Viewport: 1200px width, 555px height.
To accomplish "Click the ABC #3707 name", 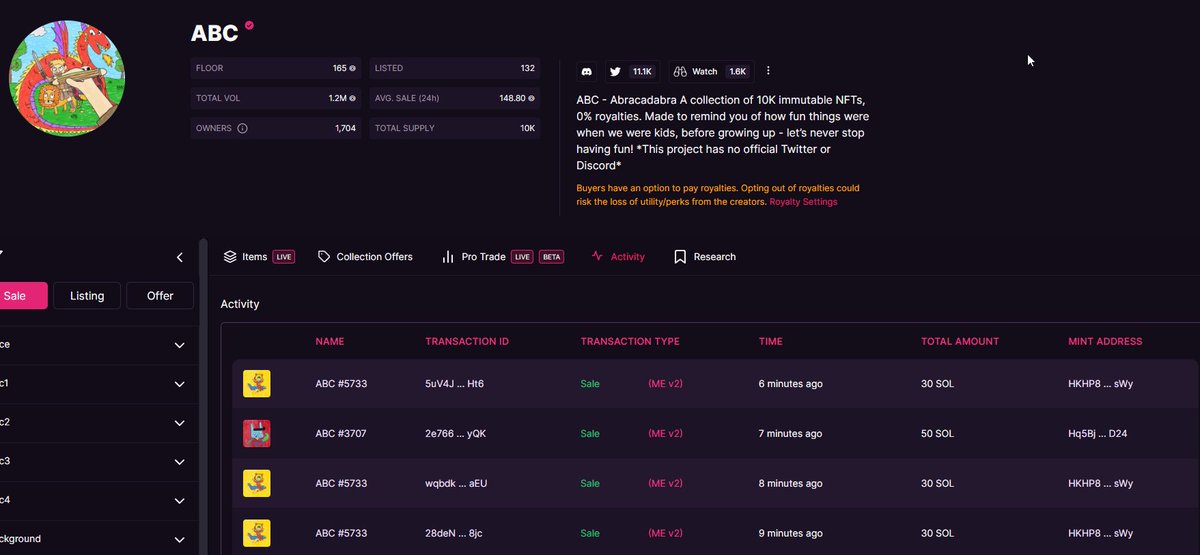I will (341, 434).
